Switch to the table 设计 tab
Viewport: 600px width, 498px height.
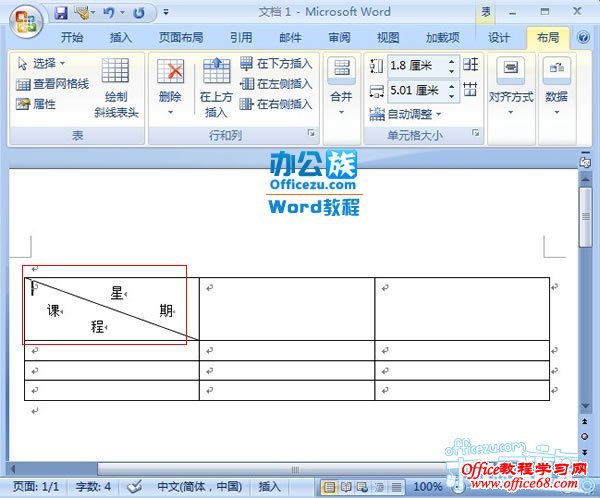(499, 38)
